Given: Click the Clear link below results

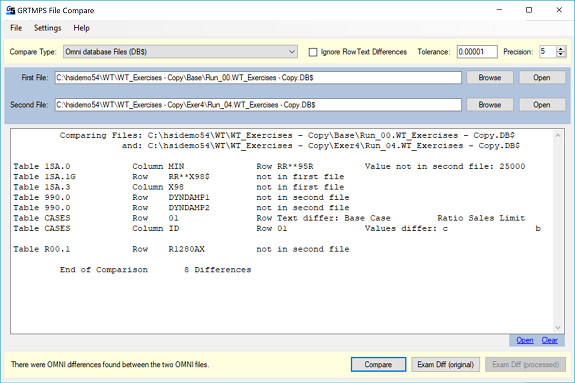Looking at the screenshot, I should 550,340.
